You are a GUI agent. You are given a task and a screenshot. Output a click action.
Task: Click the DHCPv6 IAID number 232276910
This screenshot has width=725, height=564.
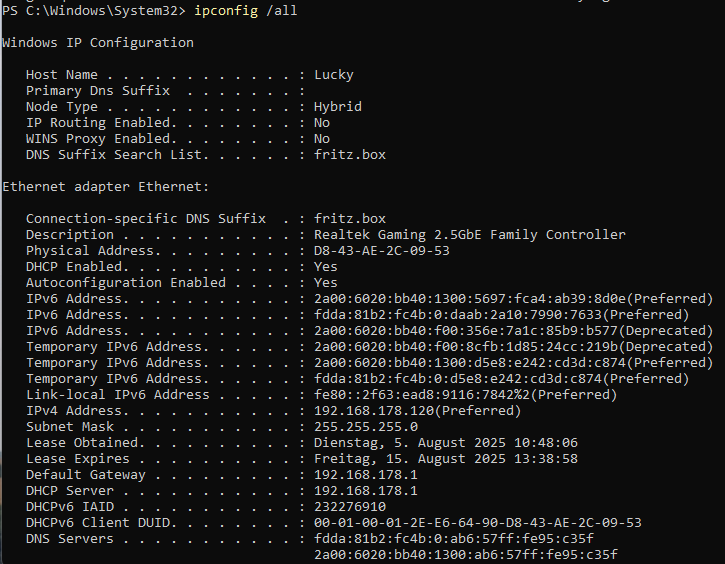click(350, 507)
